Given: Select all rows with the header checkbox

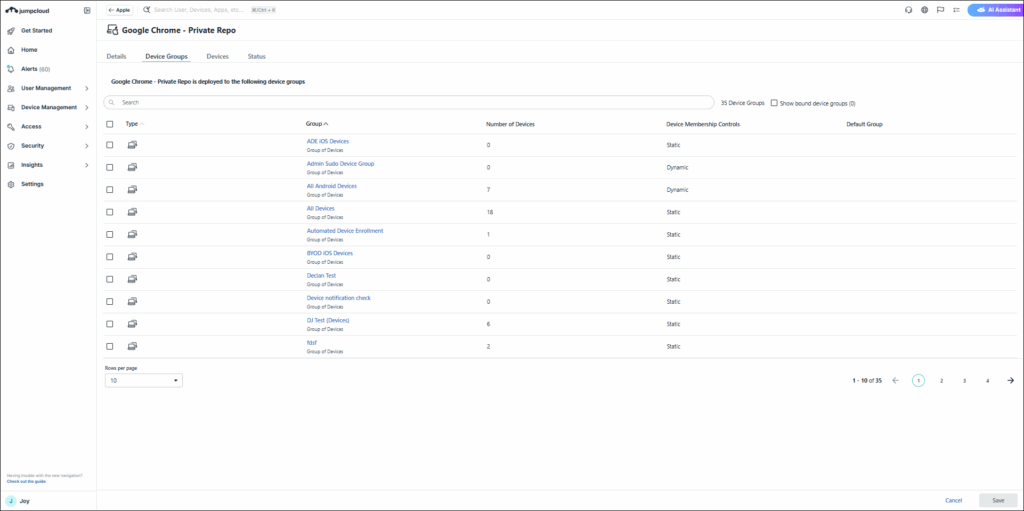Looking at the screenshot, I should tap(110, 124).
